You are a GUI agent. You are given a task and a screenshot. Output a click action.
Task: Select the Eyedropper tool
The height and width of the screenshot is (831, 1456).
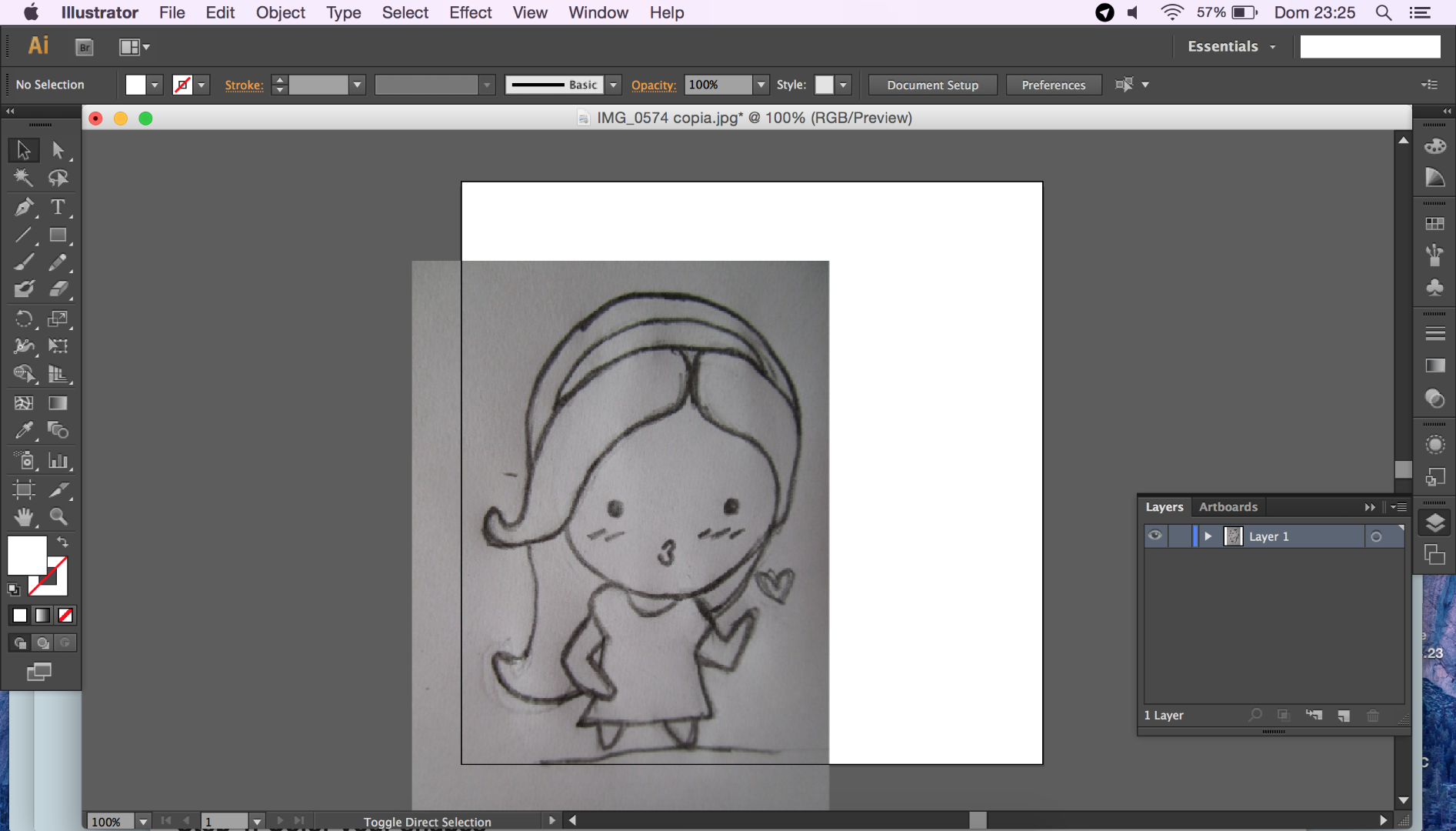[24, 430]
